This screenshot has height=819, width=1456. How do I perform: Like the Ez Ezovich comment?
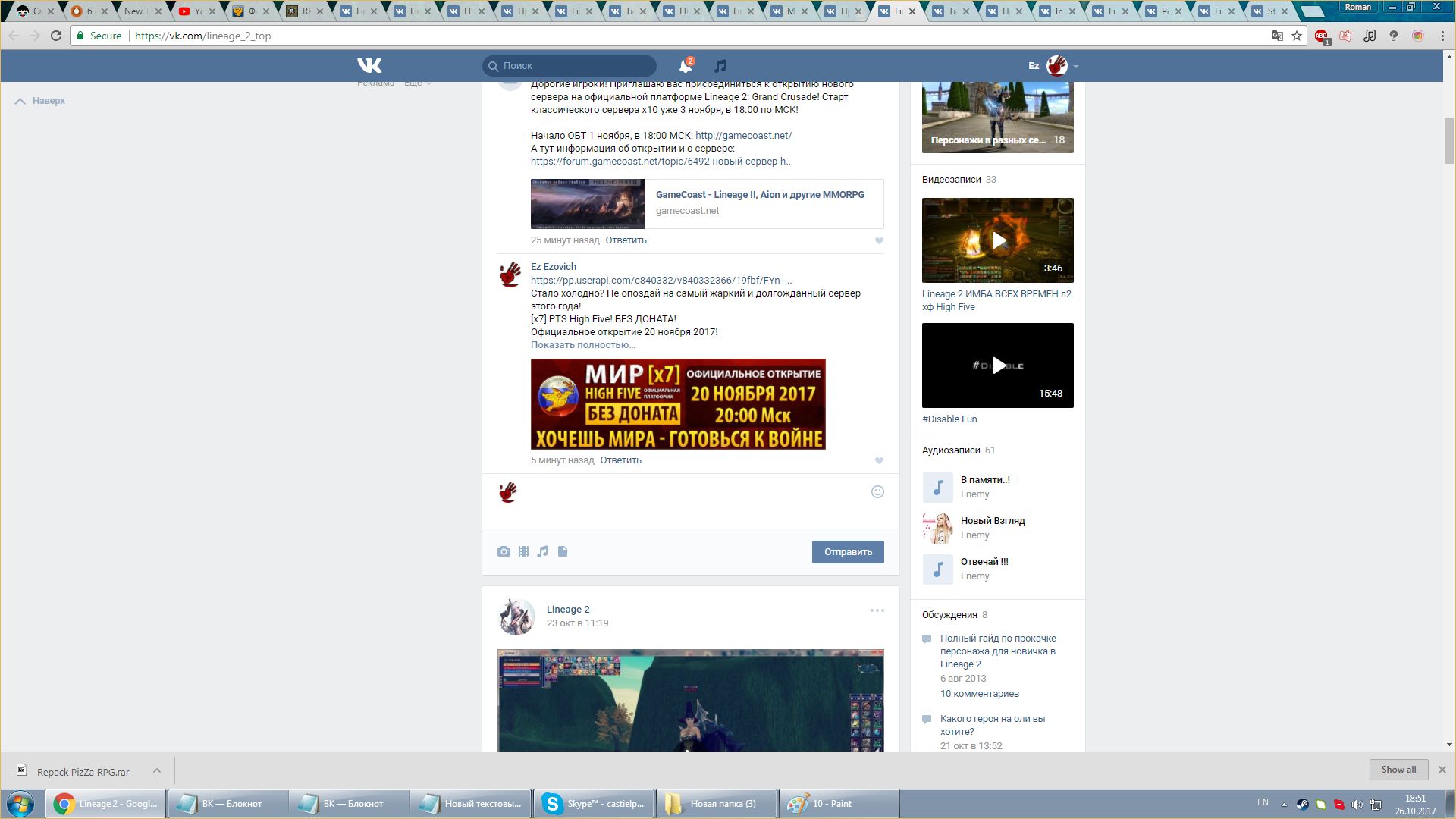tap(879, 460)
